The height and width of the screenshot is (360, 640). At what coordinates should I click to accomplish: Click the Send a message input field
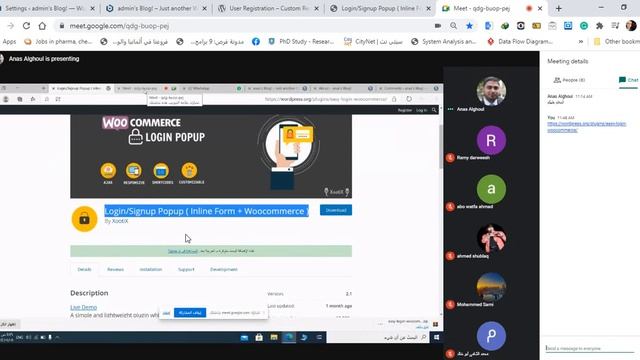[589, 348]
